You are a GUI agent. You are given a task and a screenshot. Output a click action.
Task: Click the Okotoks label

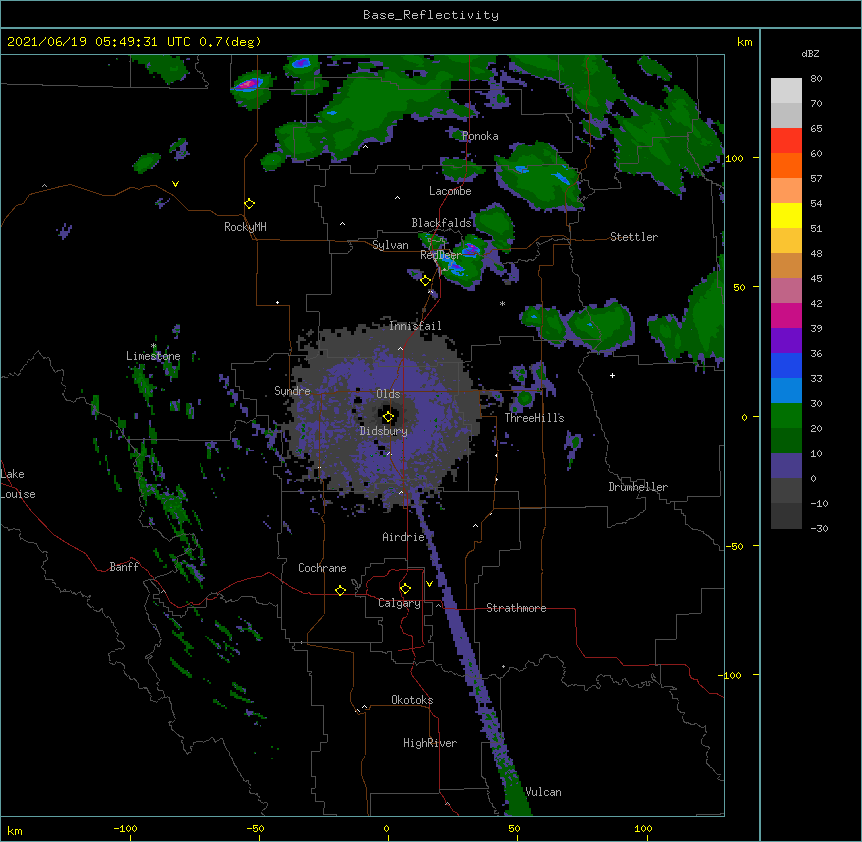[x=412, y=700]
